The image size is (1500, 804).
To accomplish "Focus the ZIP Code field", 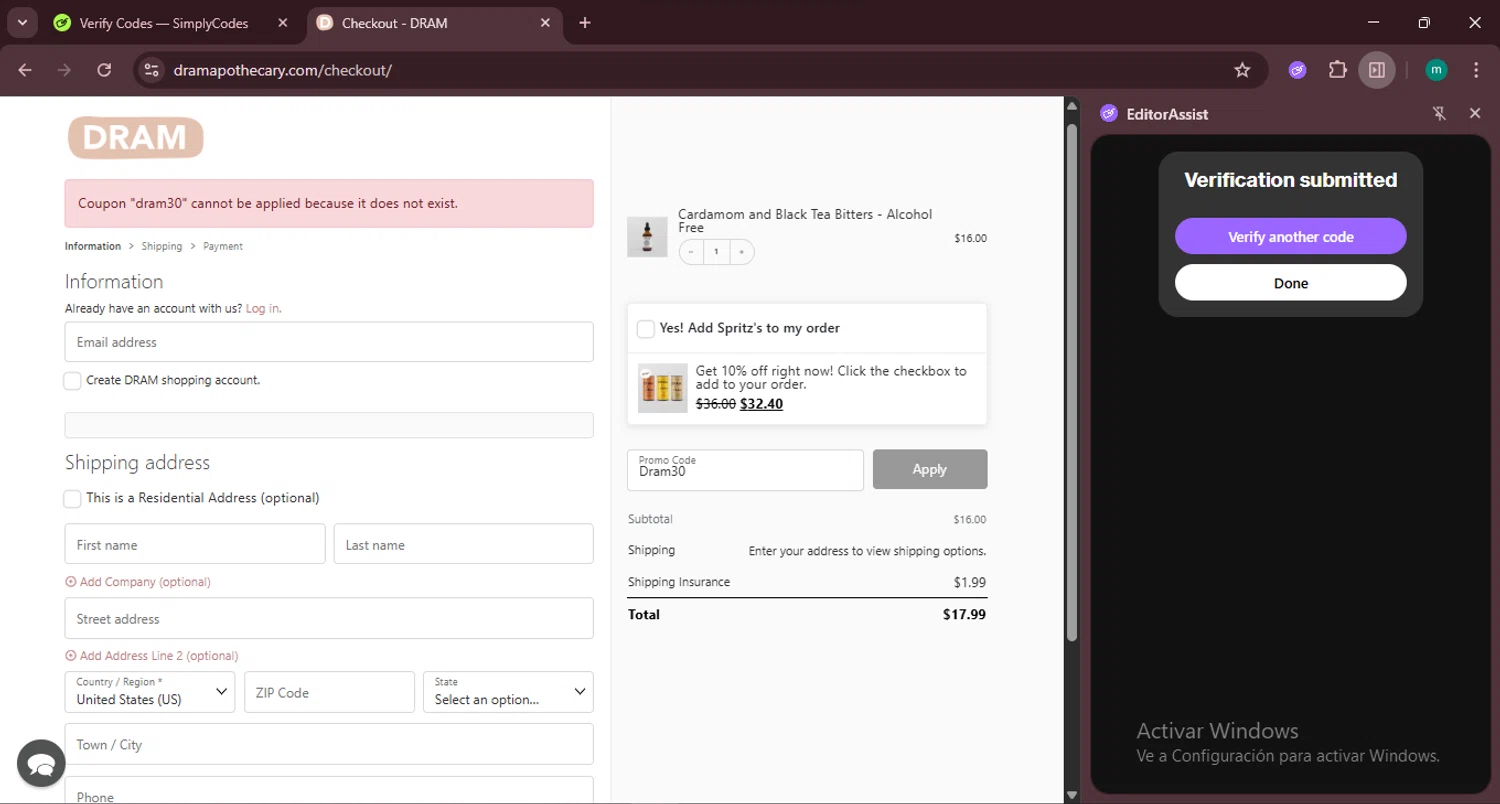I will click(329, 692).
